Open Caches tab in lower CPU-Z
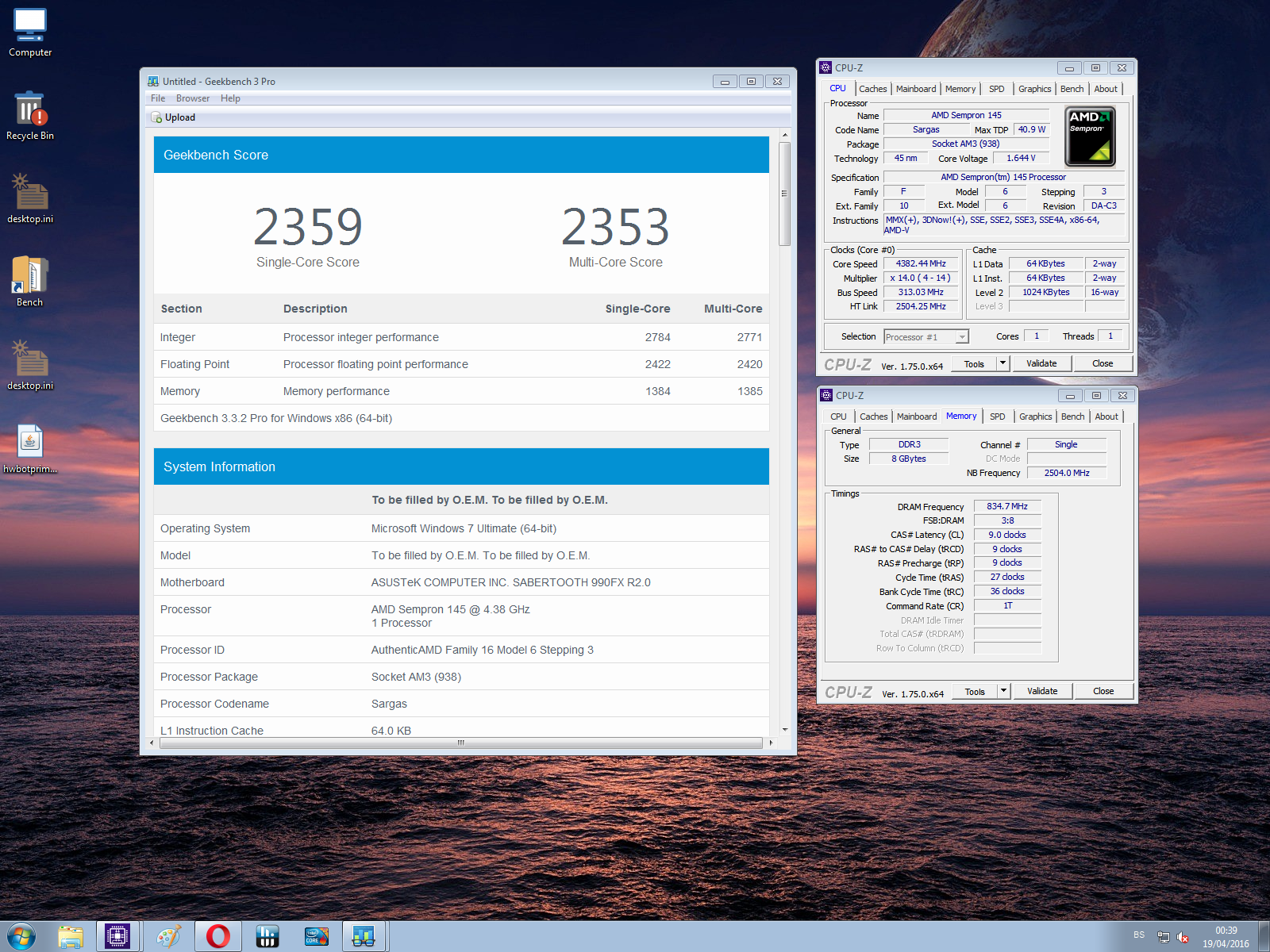 pyautogui.click(x=873, y=416)
